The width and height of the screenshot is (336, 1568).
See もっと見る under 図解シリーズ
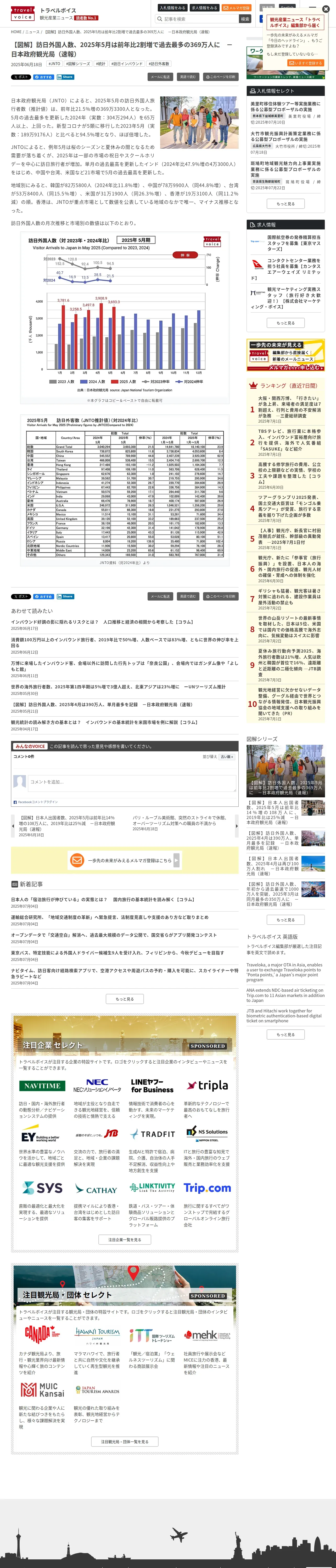(x=285, y=920)
